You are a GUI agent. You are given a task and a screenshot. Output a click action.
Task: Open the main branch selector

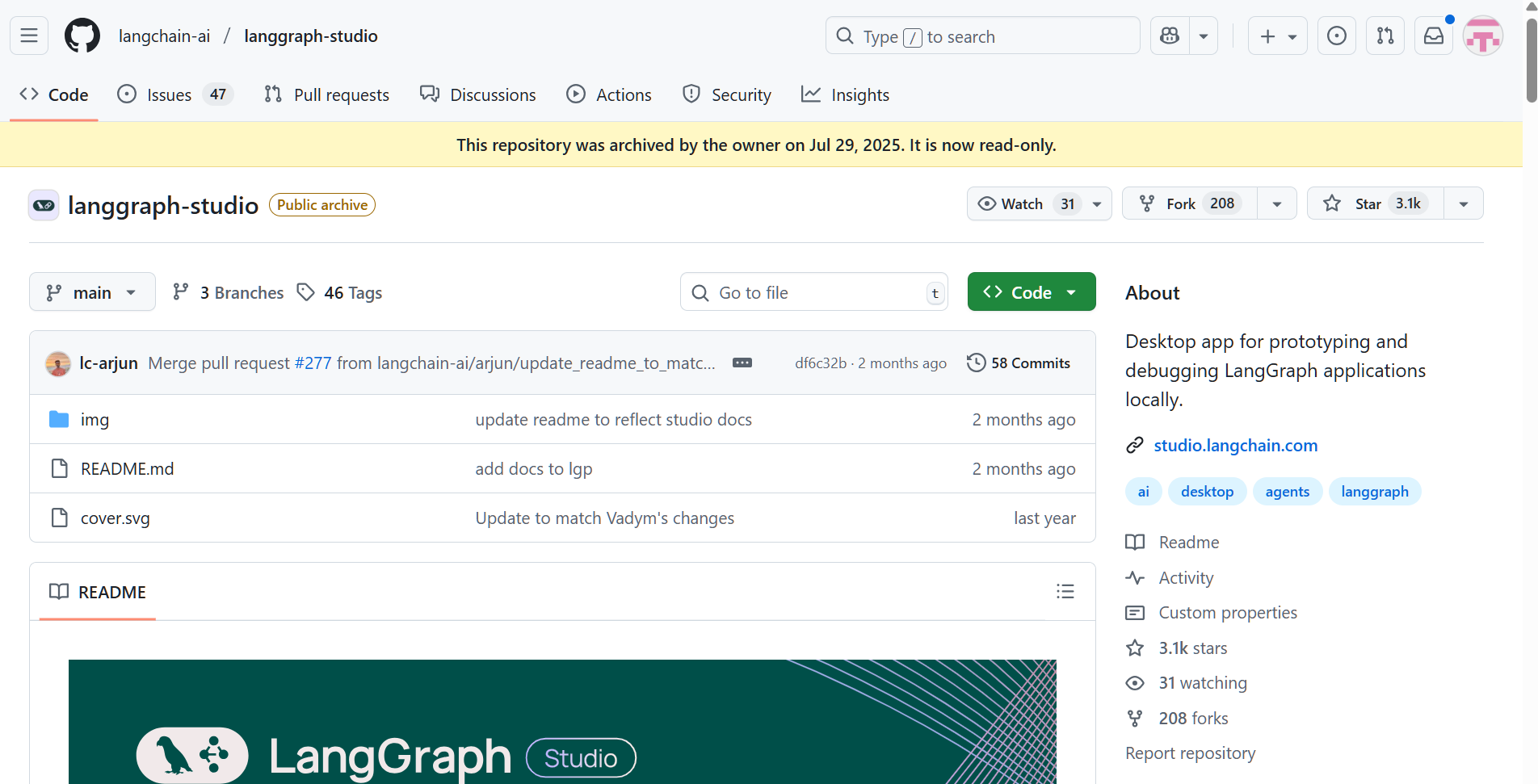tap(92, 291)
